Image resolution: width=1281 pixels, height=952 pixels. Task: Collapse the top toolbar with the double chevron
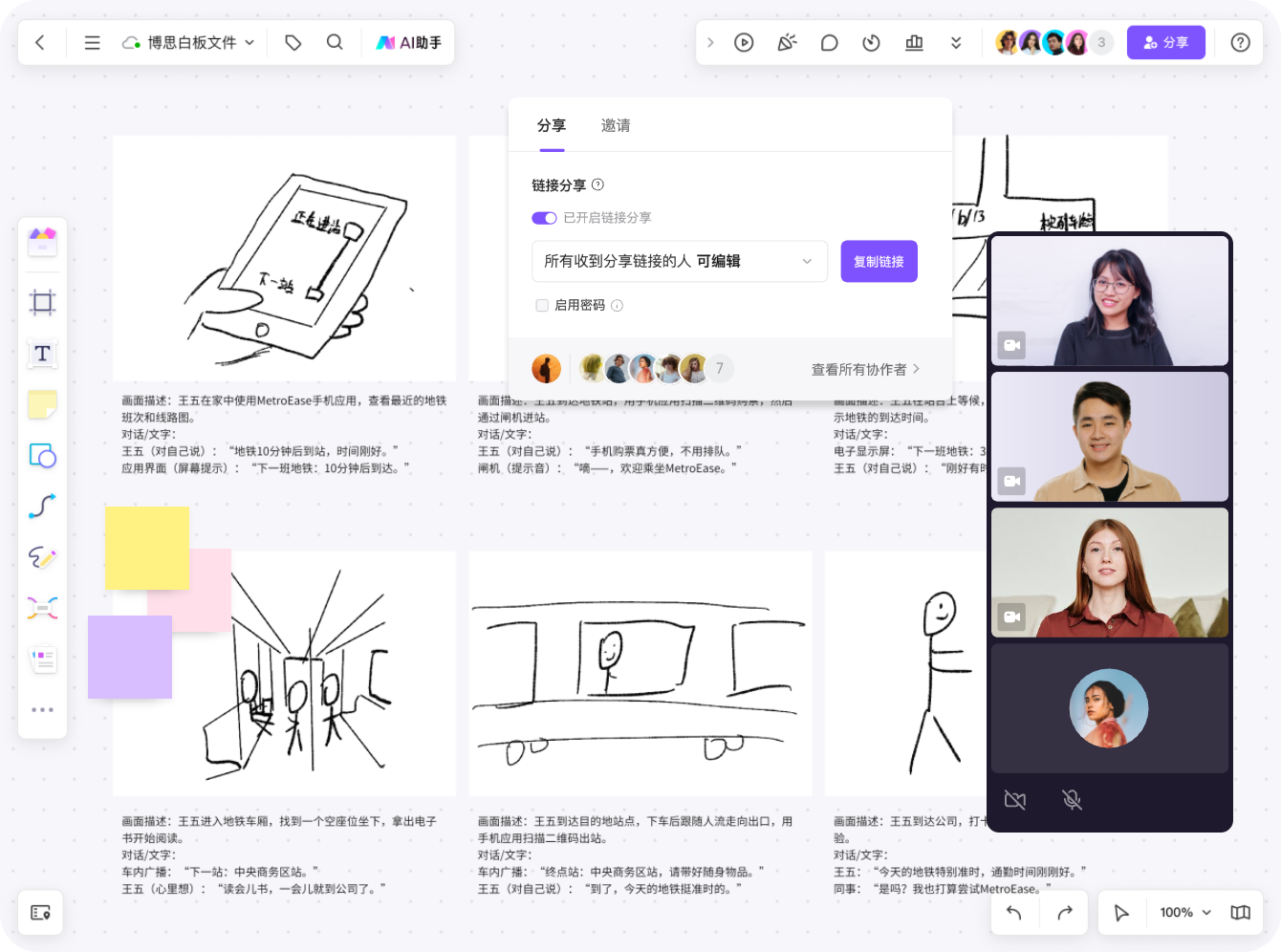click(956, 42)
